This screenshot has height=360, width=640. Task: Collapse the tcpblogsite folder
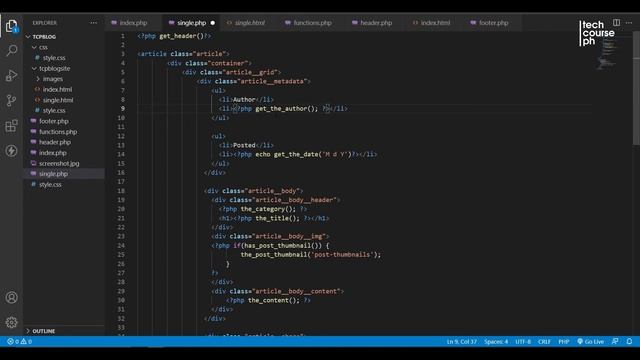pos(64,69)
